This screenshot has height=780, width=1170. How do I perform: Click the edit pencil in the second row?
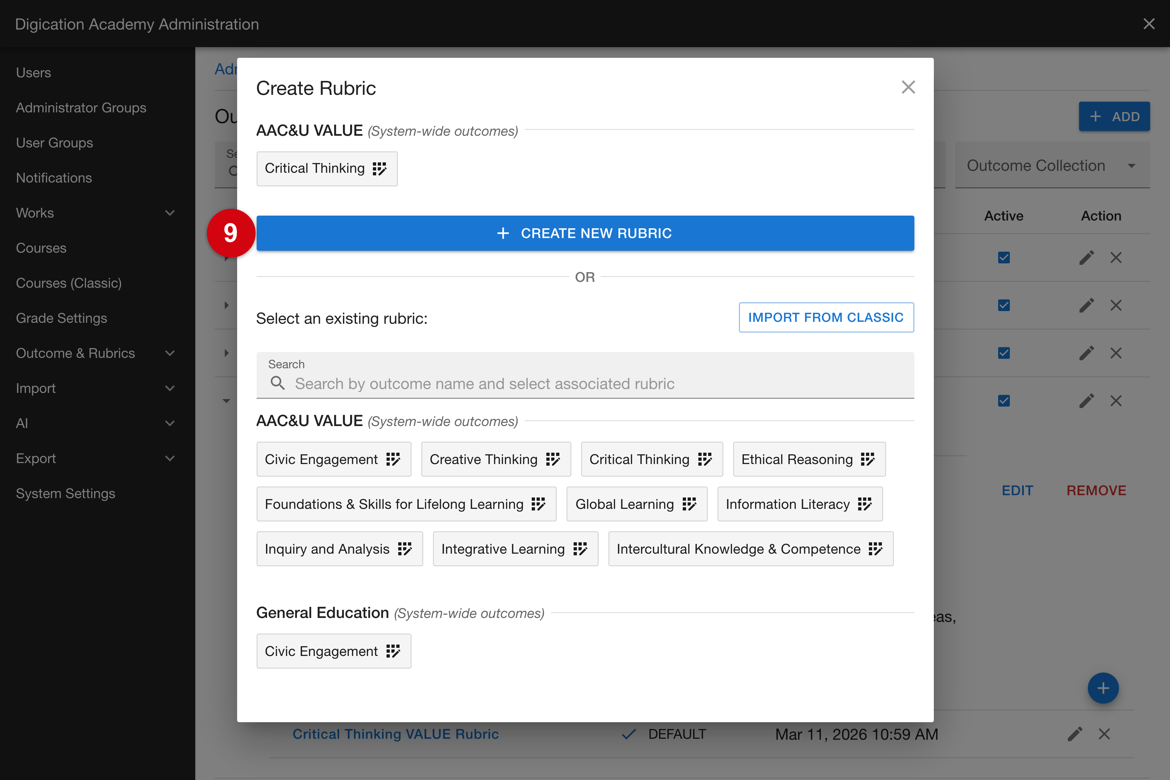pyautogui.click(x=1086, y=305)
